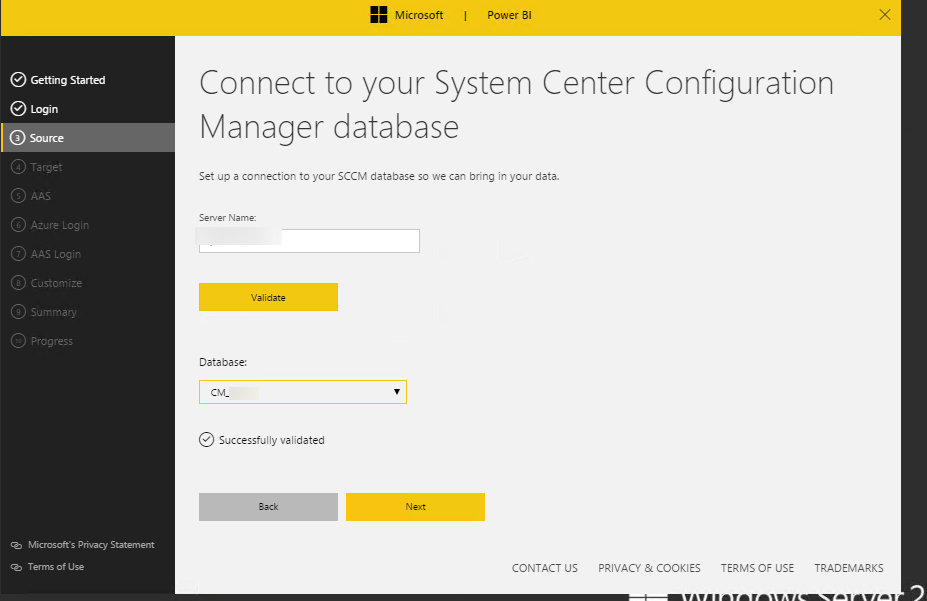Open the Database dropdown arrow
Screen dimensions: 927x601
(x=397, y=392)
